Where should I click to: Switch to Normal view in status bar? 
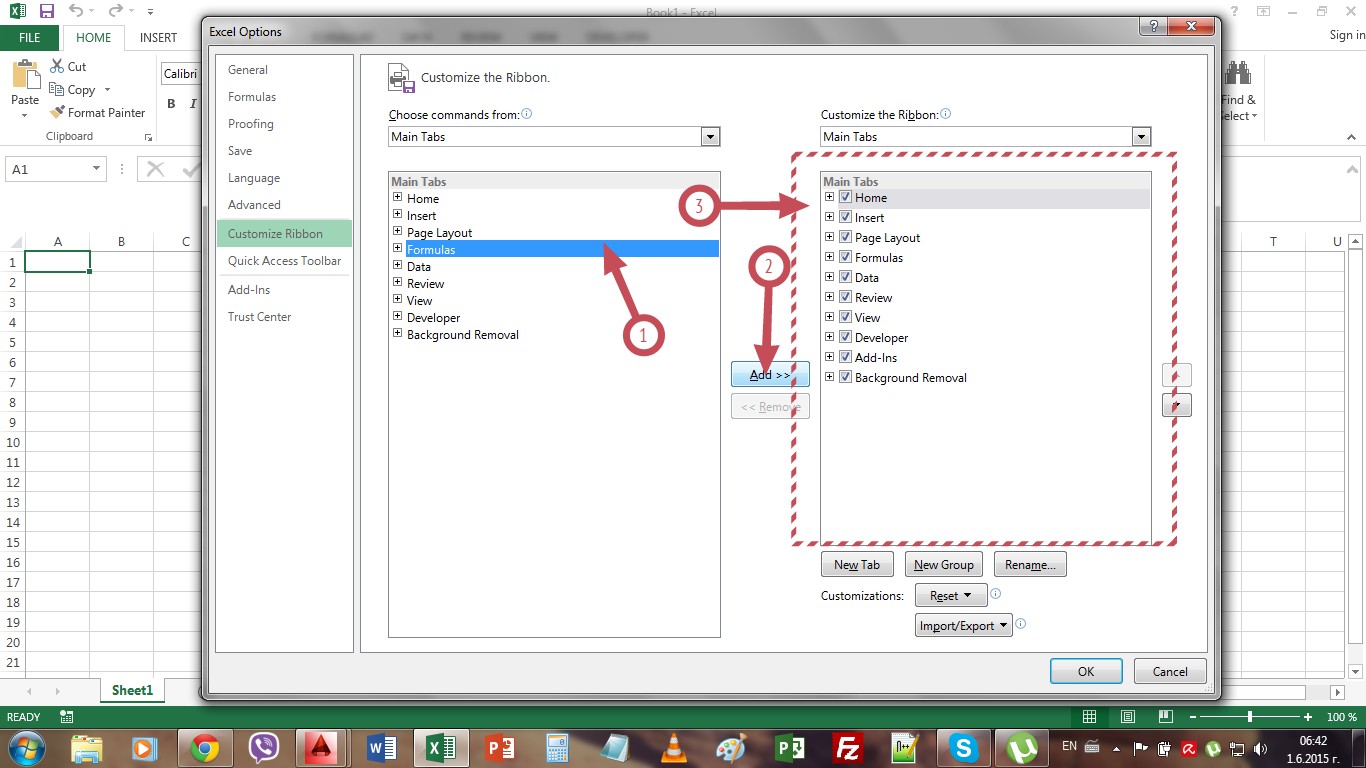click(1090, 717)
